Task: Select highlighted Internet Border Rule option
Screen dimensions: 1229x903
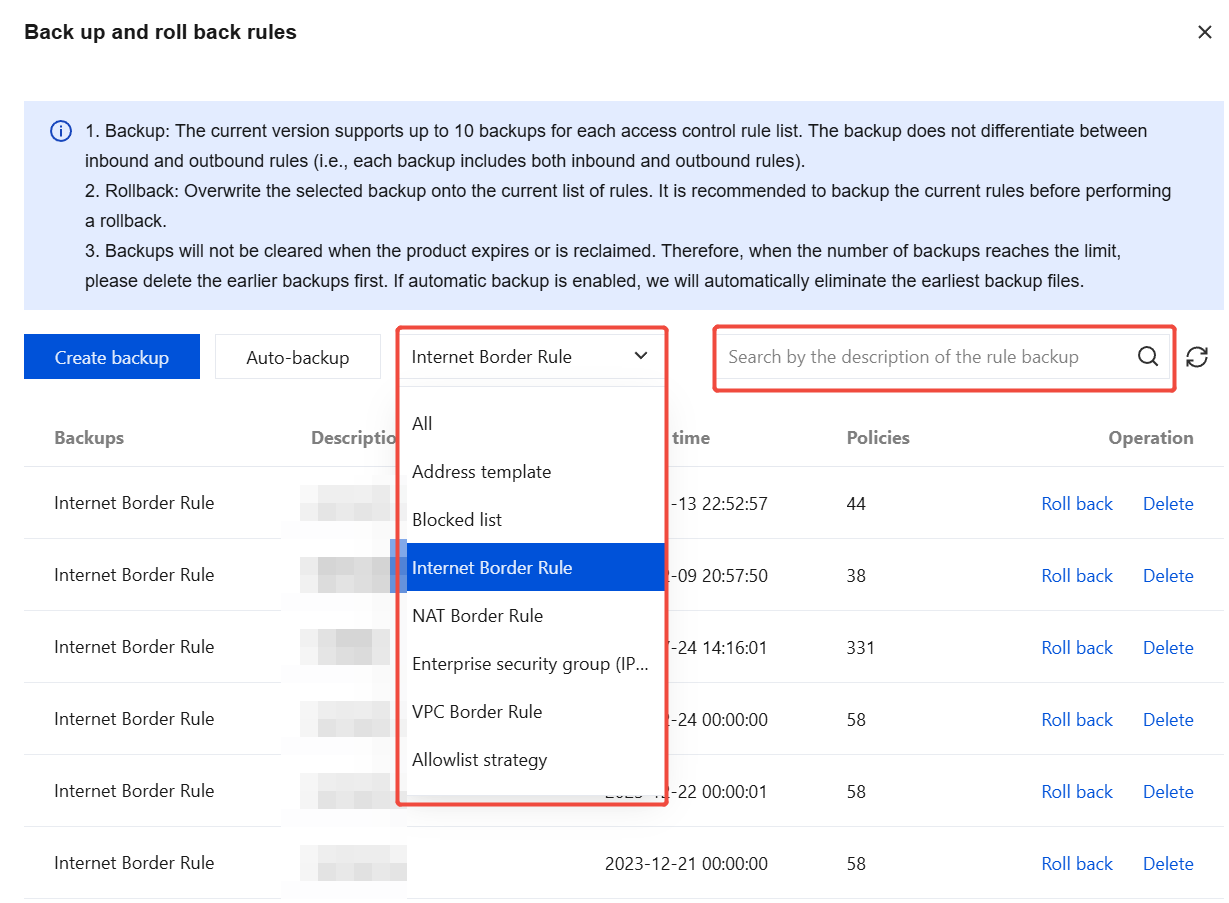Action: coord(492,568)
